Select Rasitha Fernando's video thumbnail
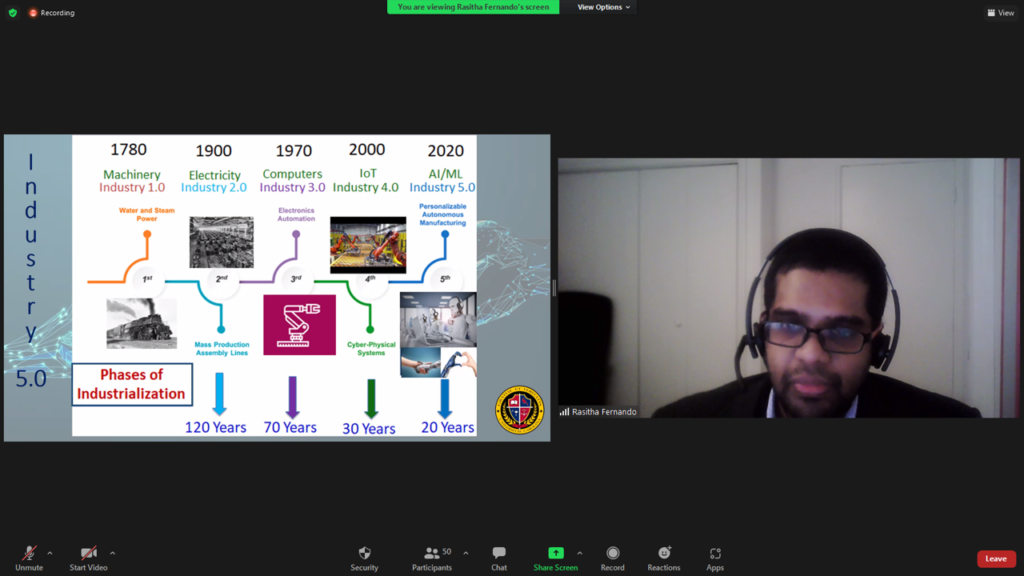The height and width of the screenshot is (576, 1024). coord(788,288)
